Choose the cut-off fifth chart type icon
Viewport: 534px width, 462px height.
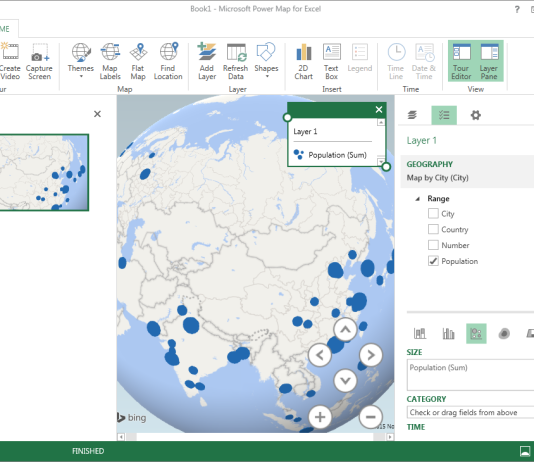[x=530, y=333]
